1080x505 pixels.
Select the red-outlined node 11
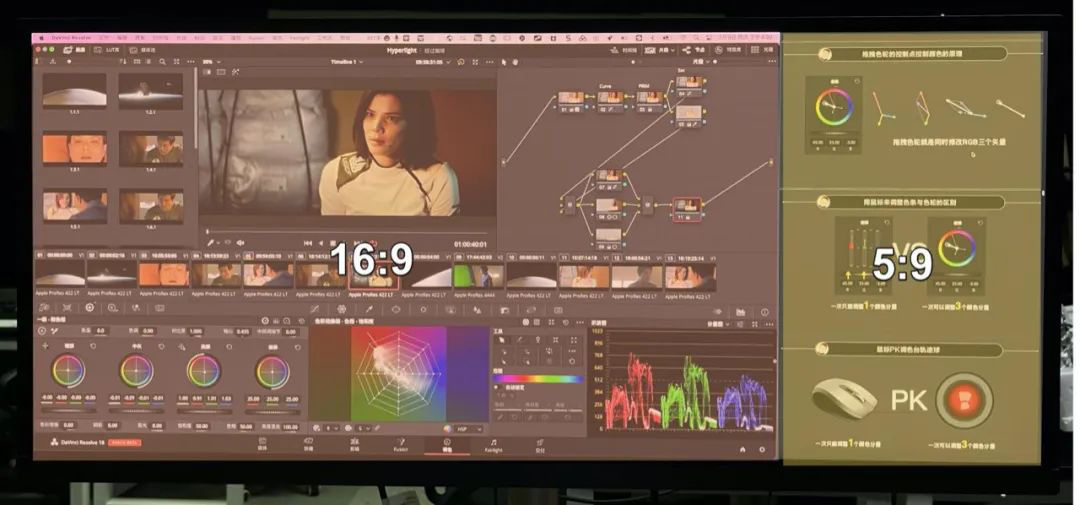click(x=687, y=209)
